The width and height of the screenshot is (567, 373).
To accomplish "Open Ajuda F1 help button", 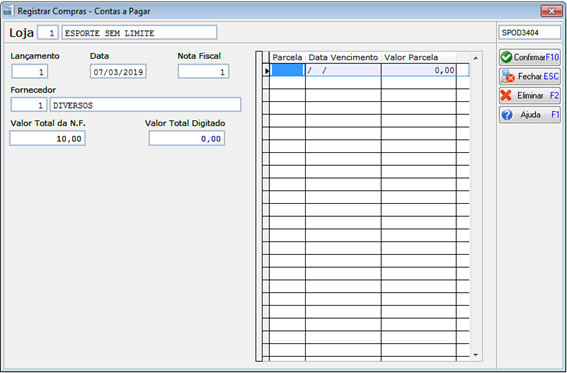I will [530, 115].
